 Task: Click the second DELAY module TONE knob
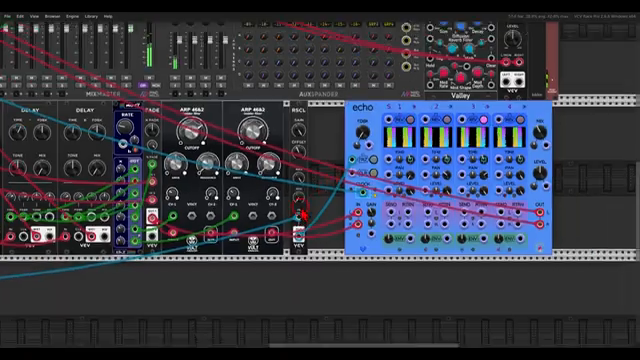point(73,168)
